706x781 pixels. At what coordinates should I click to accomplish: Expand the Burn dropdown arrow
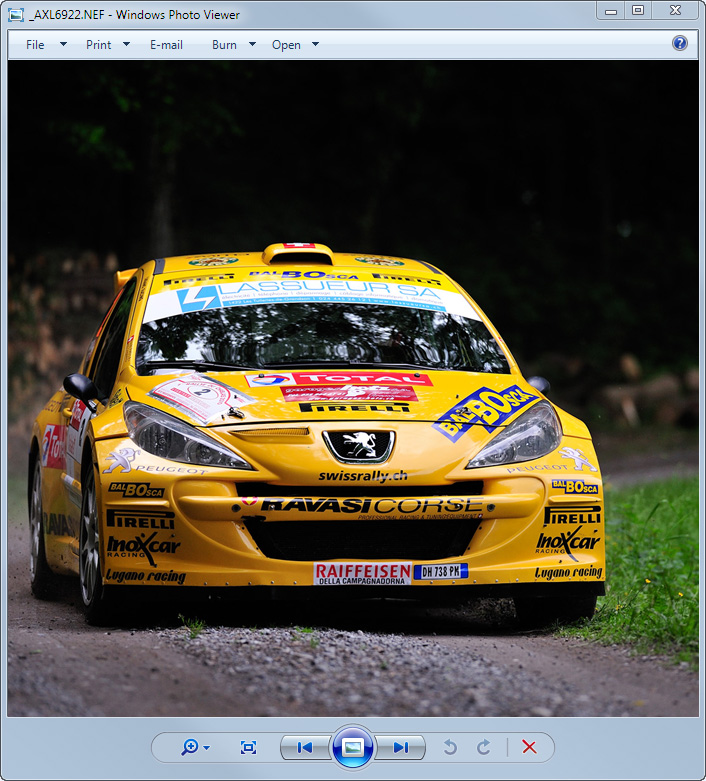click(x=253, y=44)
